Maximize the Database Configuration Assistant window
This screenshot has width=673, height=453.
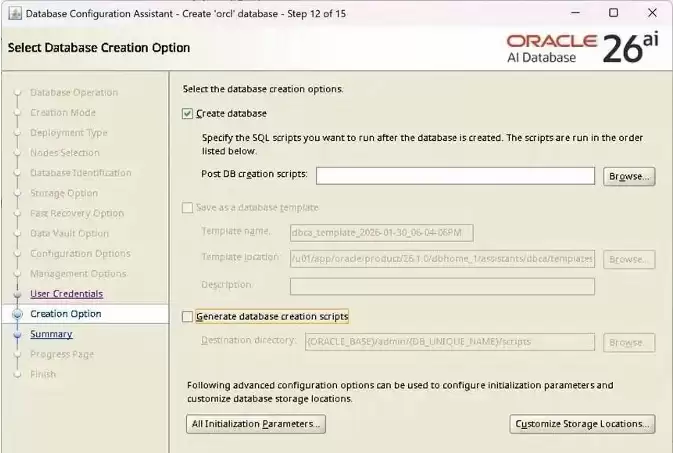point(614,13)
